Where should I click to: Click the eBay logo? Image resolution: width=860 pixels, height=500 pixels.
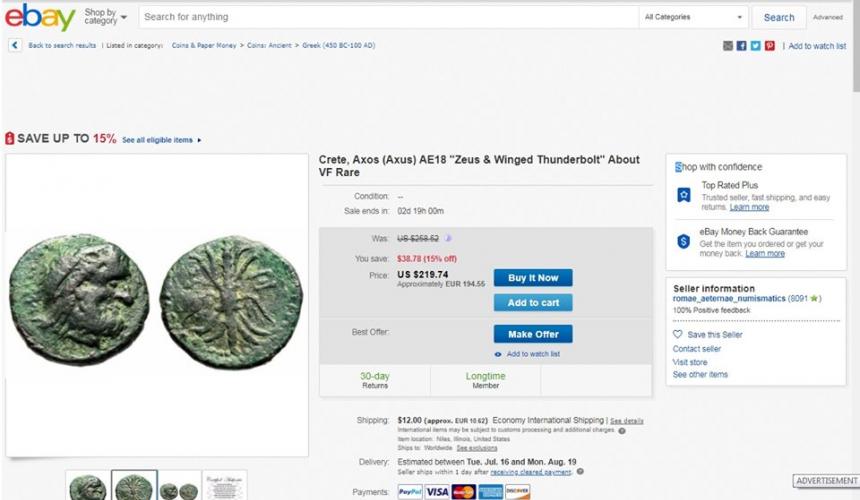40,17
